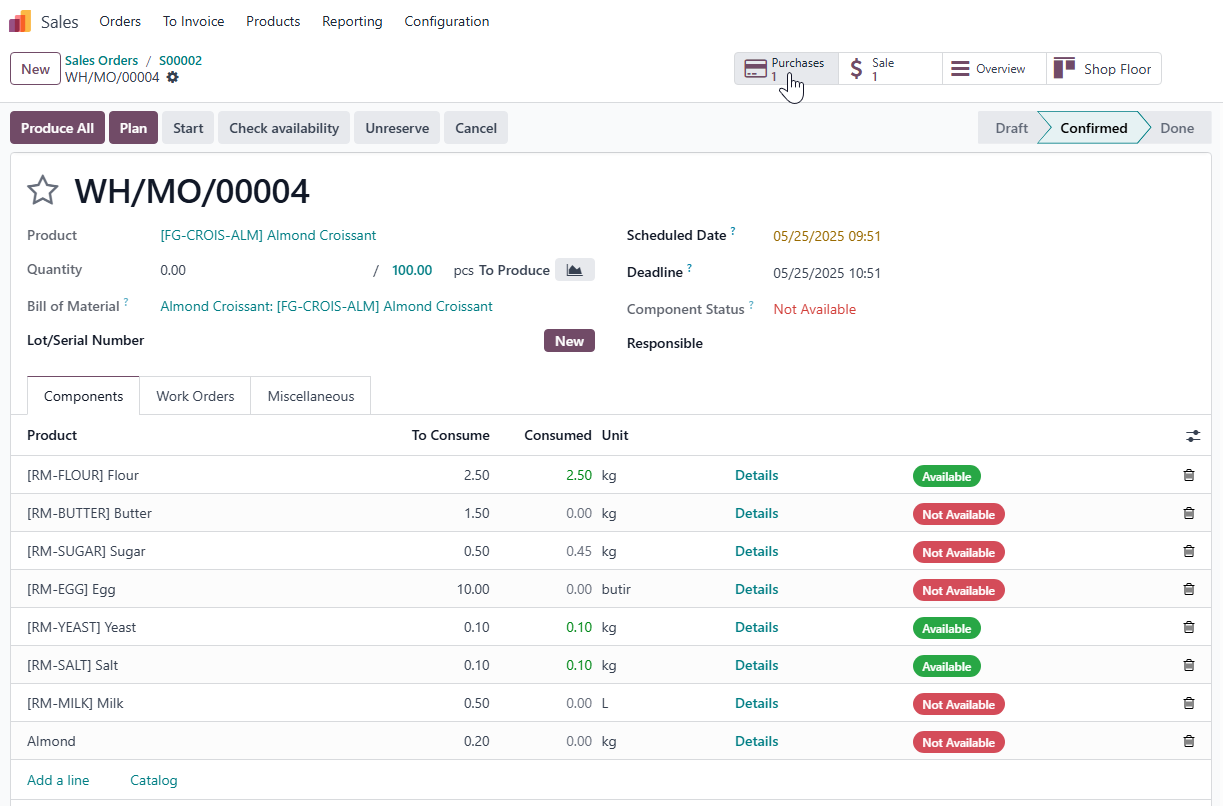This screenshot has height=806, width=1223.
Task: Click Add a line link
Action: [x=58, y=780]
